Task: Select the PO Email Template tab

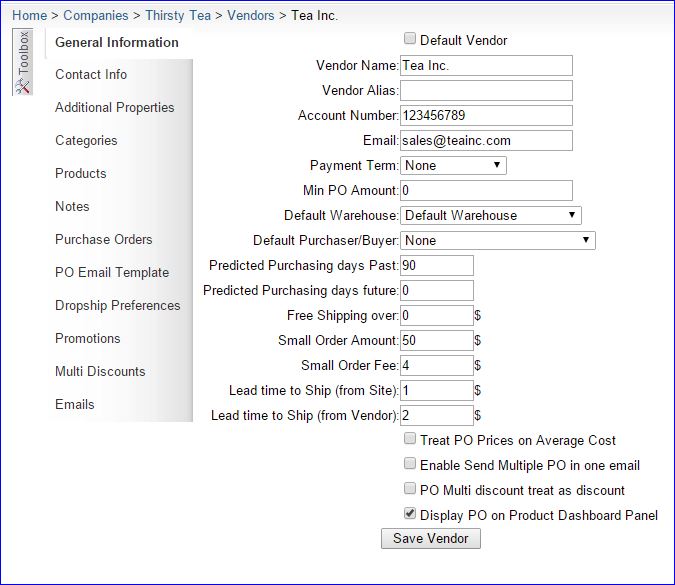Action: coord(112,272)
